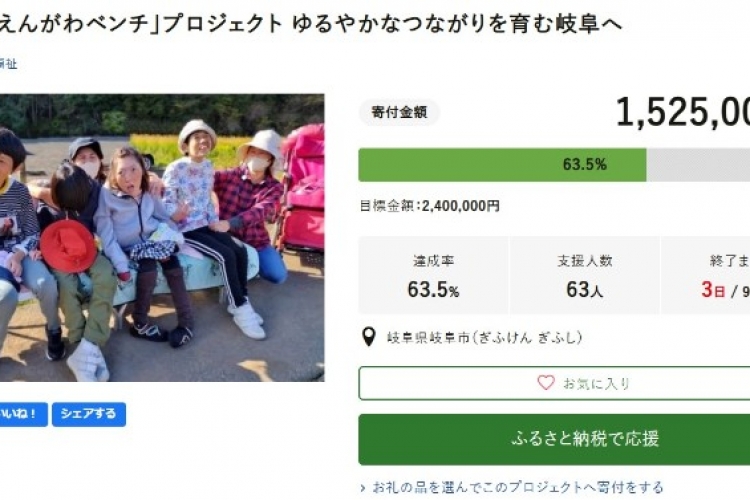Click the location pin icon
This screenshot has height=500, width=750.
point(368,337)
